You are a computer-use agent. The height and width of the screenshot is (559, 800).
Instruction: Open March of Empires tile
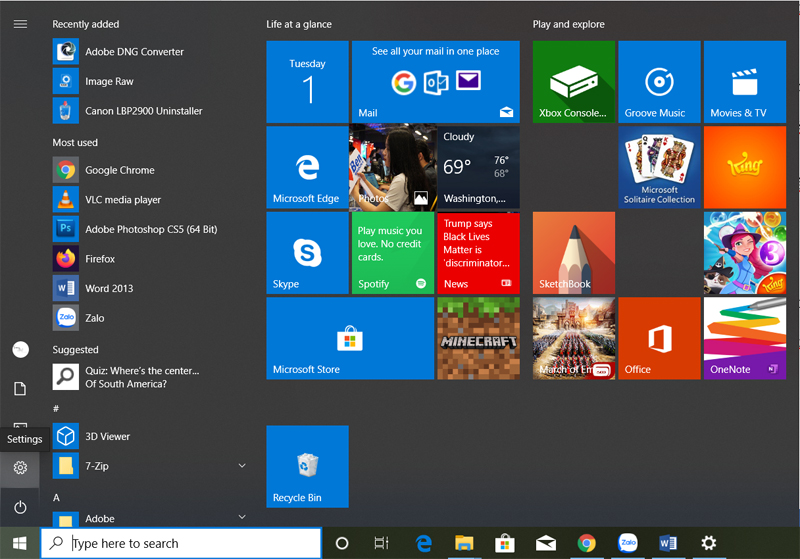tap(573, 339)
